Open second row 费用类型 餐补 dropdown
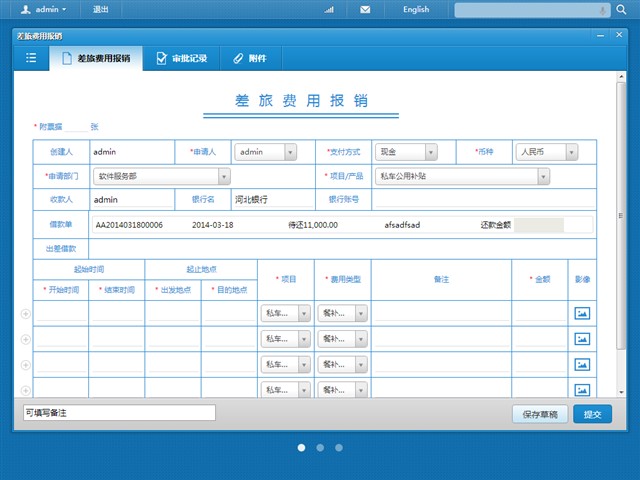The image size is (640, 480). tap(342, 339)
